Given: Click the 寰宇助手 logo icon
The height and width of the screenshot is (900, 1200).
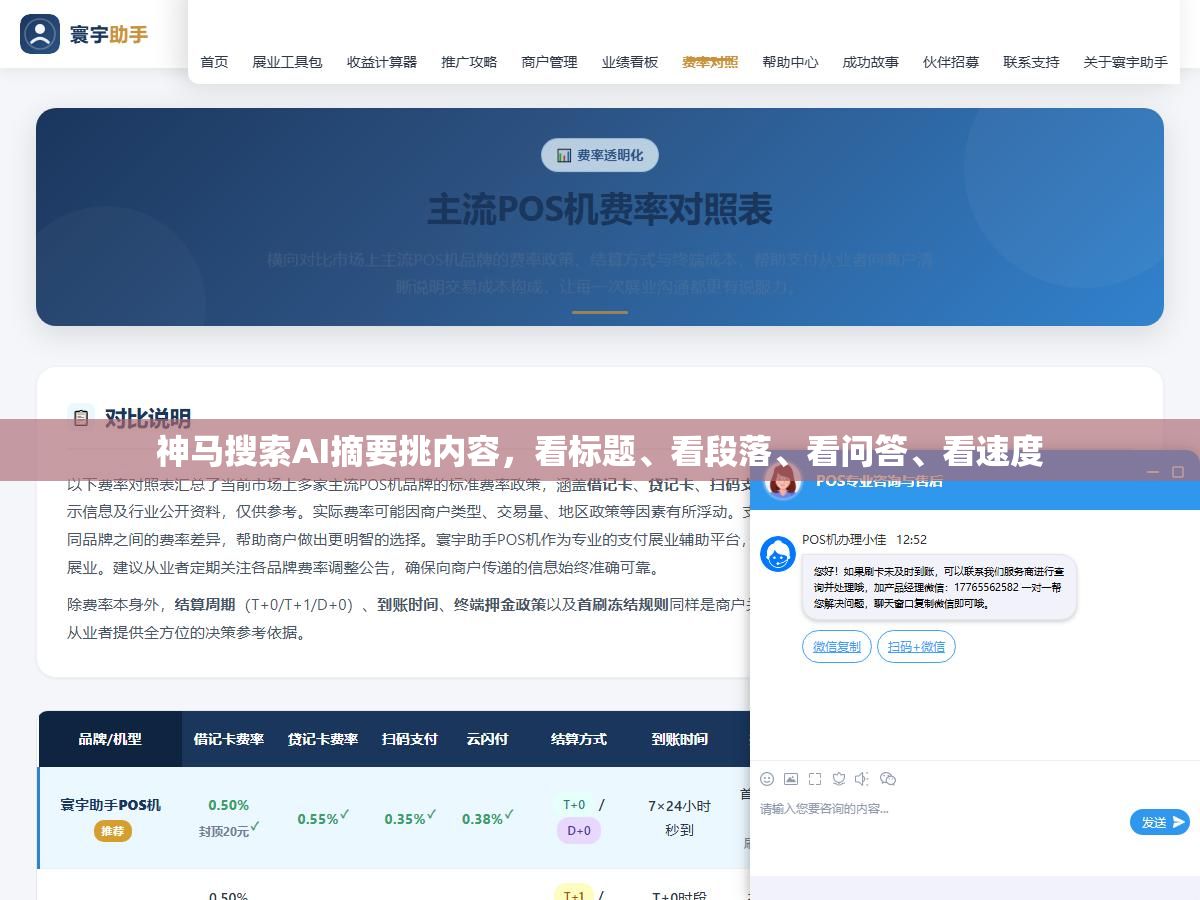Looking at the screenshot, I should click(x=40, y=34).
